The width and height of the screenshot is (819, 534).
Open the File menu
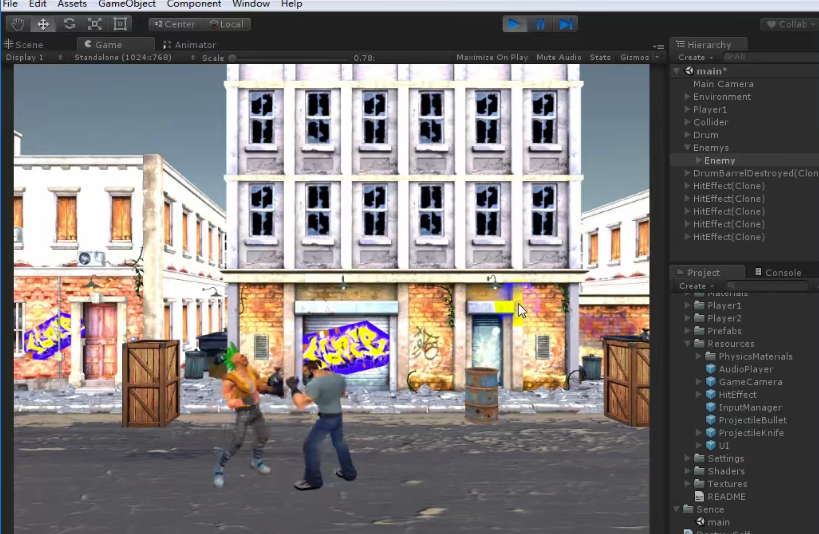[x=10, y=4]
